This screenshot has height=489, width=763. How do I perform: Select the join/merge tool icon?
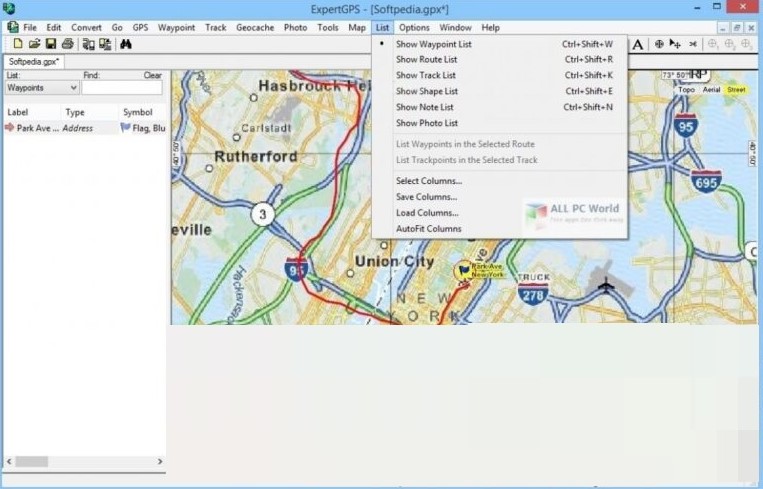tap(693, 44)
